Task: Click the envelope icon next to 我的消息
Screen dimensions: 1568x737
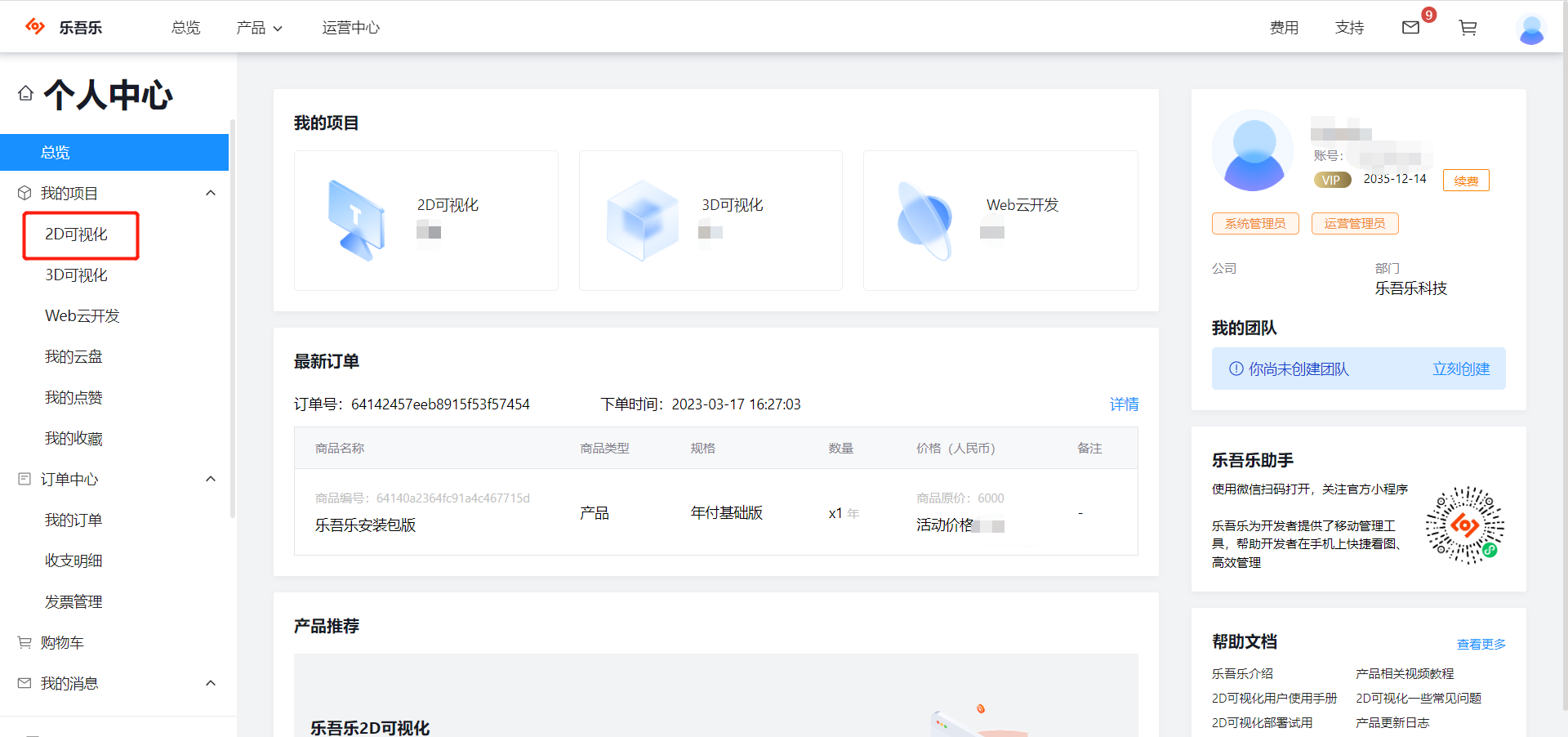Action: pyautogui.click(x=24, y=683)
